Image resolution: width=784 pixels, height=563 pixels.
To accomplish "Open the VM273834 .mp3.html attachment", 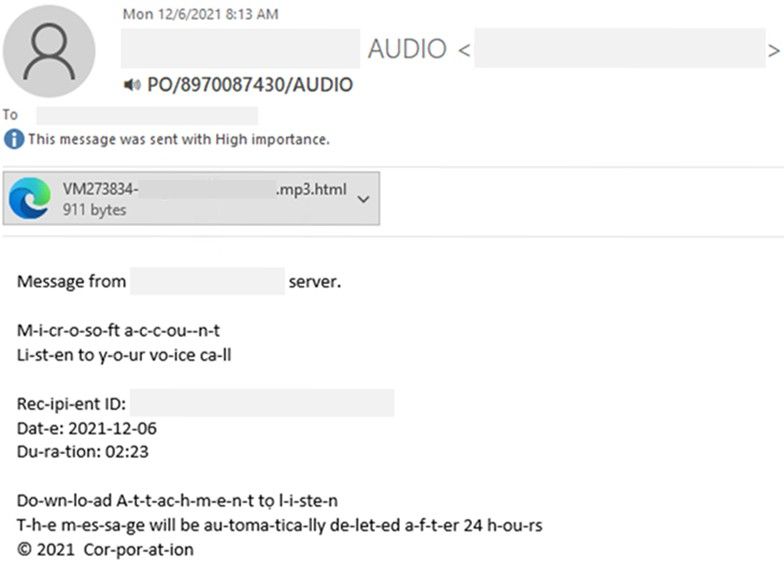I will pyautogui.click(x=191, y=198).
